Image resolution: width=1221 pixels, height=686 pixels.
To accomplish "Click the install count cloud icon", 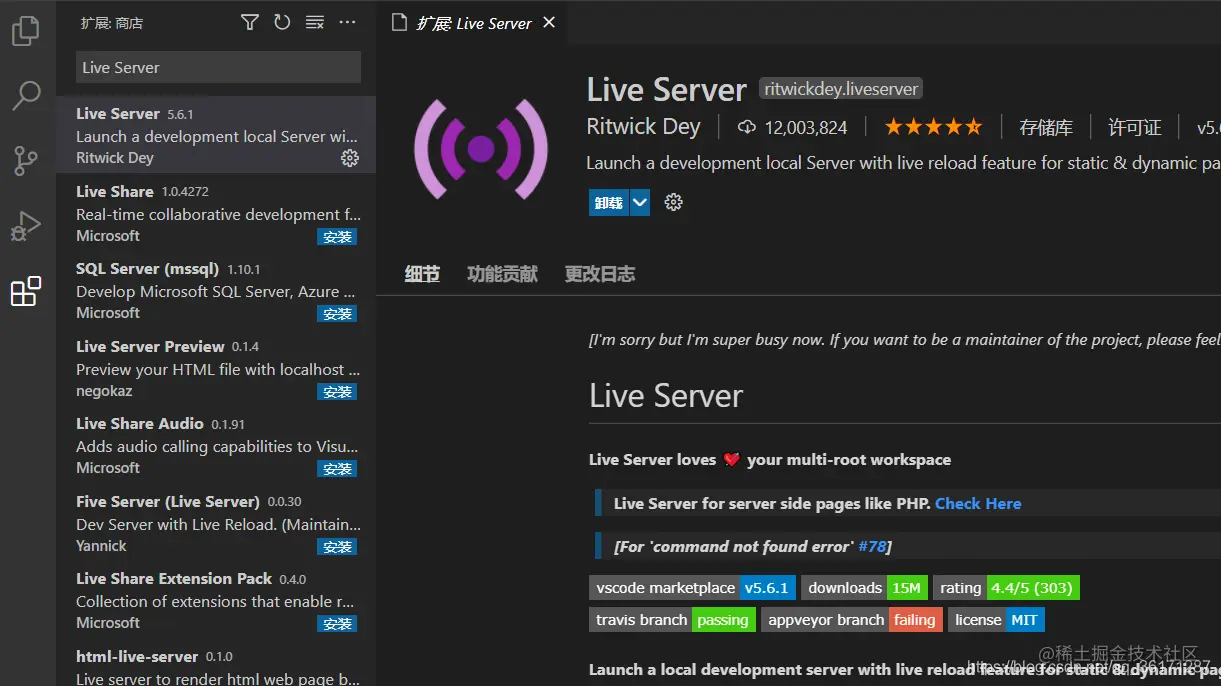I will pyautogui.click(x=746, y=127).
